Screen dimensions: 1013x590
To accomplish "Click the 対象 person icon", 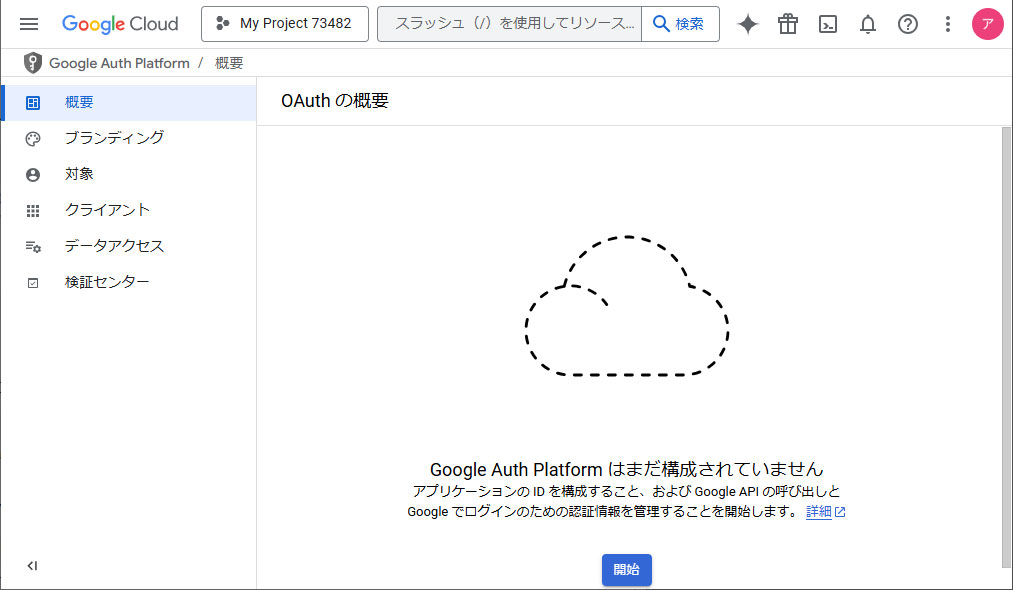I will tap(33, 175).
